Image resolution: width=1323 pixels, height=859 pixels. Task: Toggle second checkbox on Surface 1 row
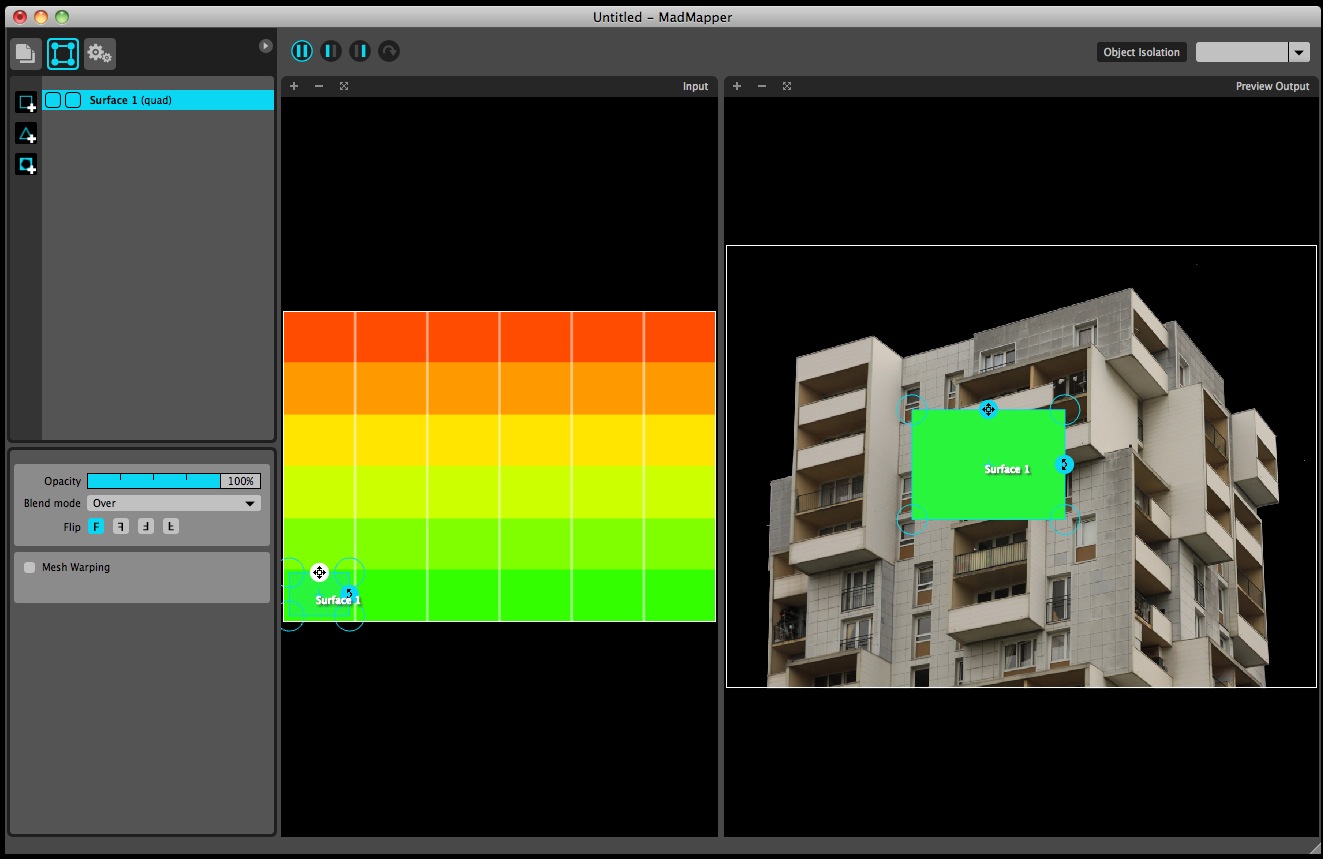(73, 100)
